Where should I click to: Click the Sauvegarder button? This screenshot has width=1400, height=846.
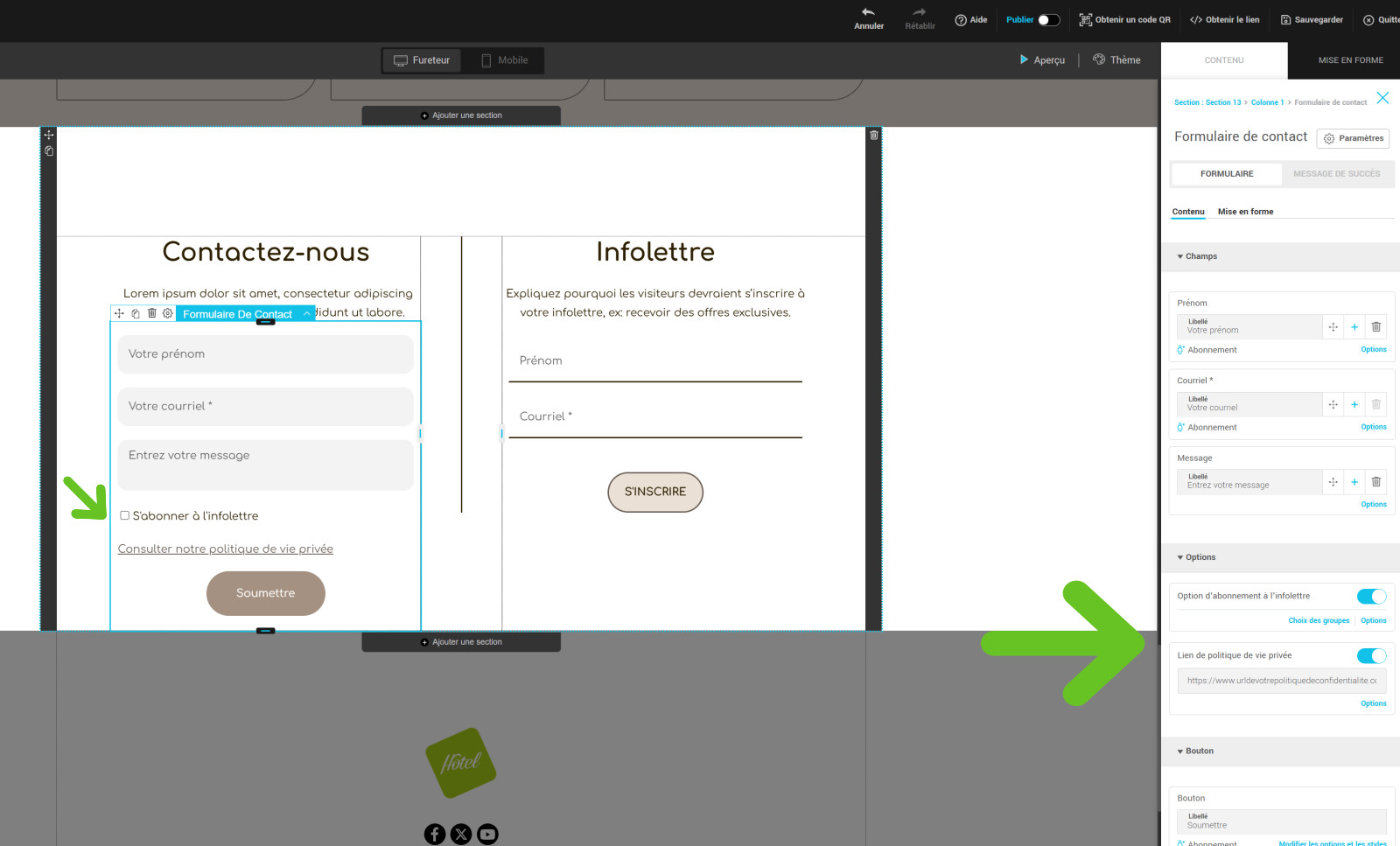click(1312, 19)
